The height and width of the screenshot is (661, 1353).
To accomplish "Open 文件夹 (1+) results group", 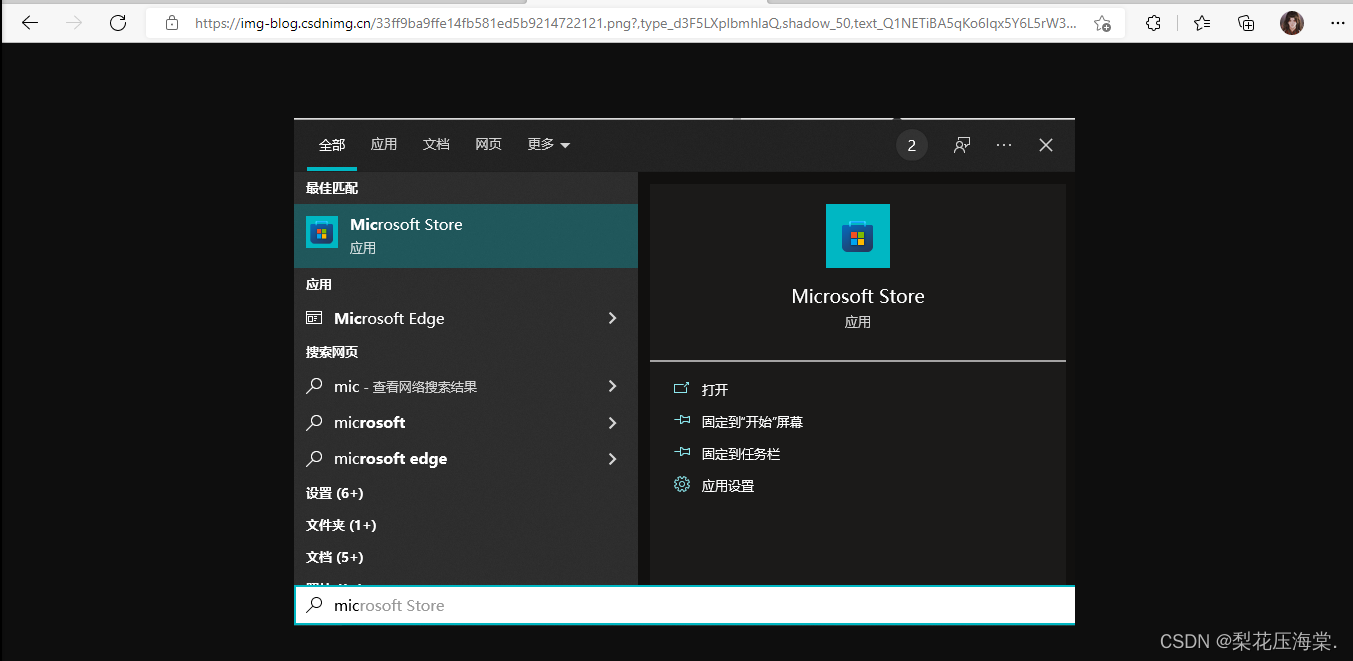I will click(x=341, y=525).
